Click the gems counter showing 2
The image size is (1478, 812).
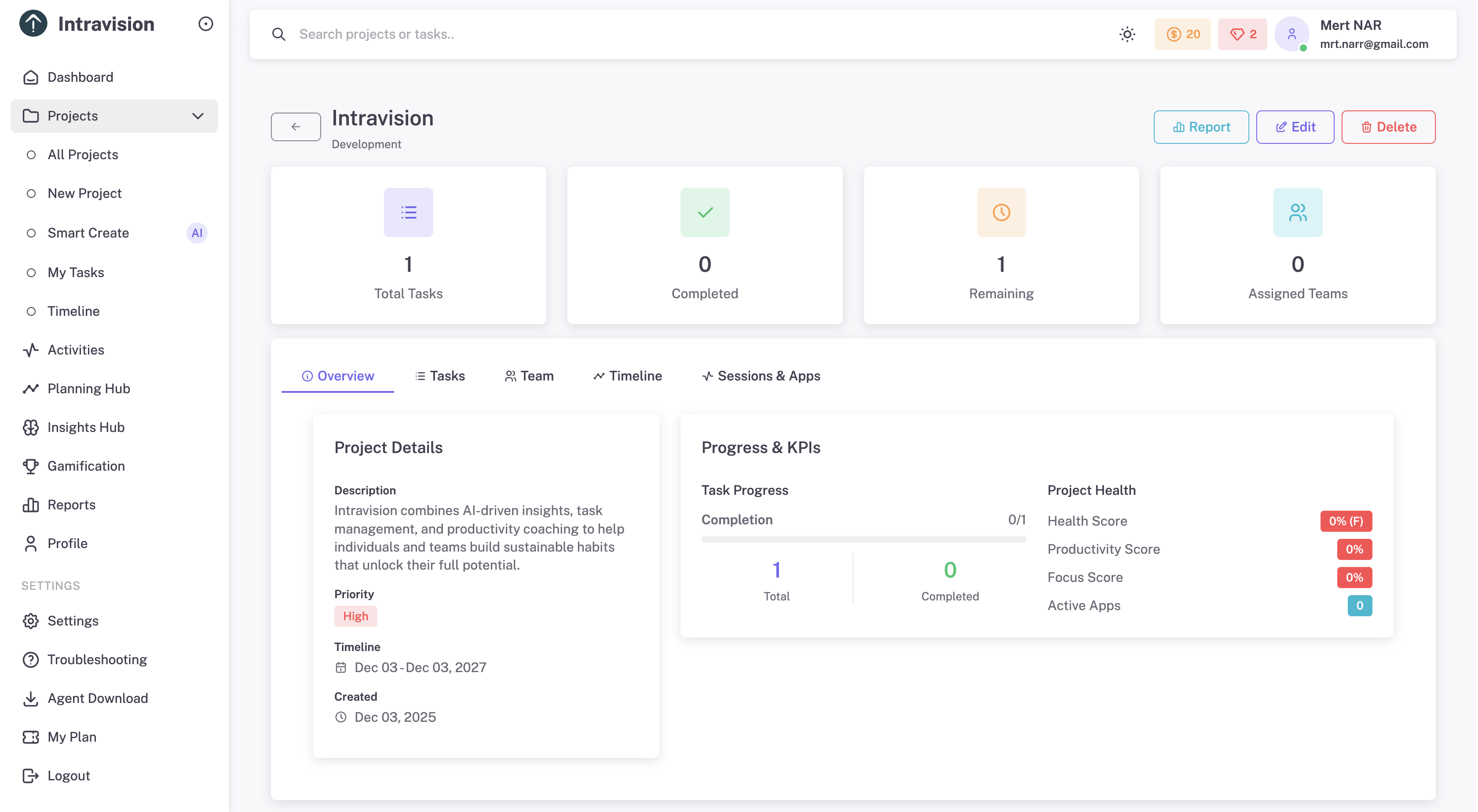1242,34
